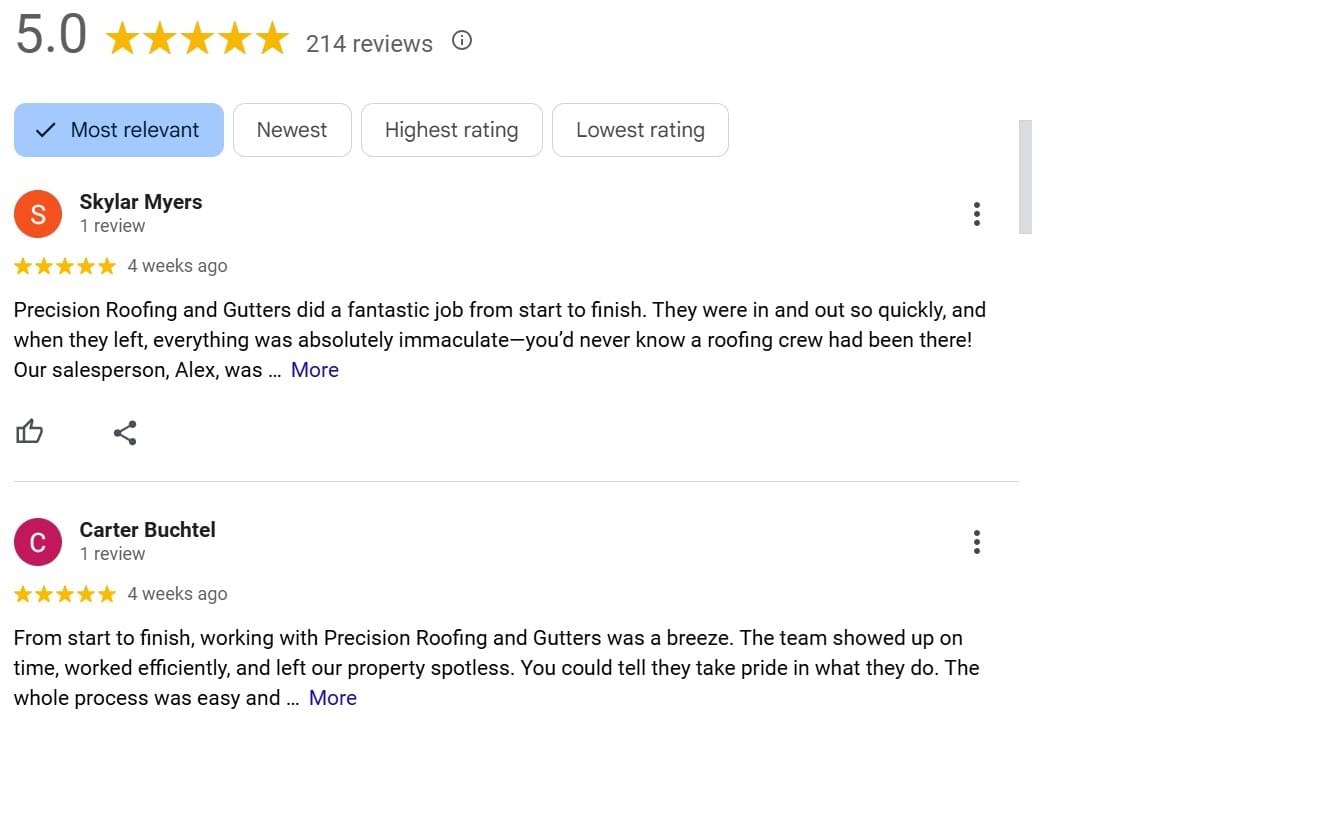1344x840 pixels.
Task: Click the info icon beside 214 reviews
Action: (461, 41)
